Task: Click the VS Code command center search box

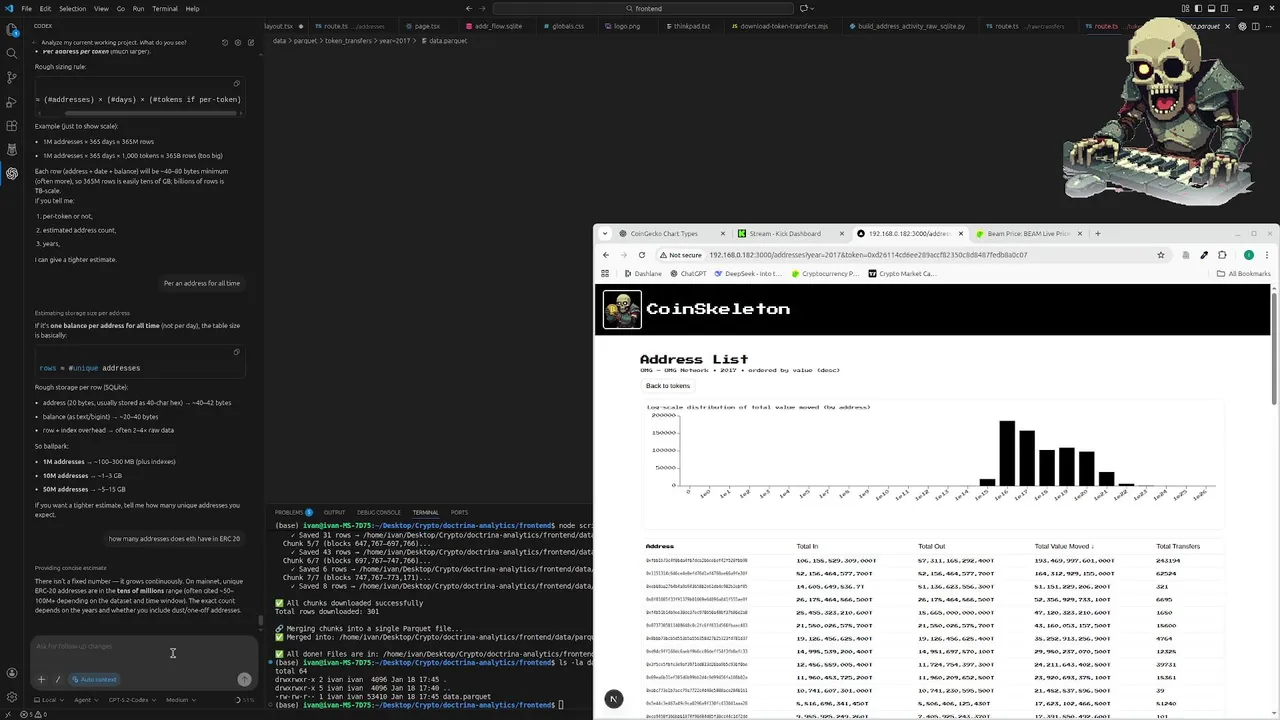Action: pos(642,9)
